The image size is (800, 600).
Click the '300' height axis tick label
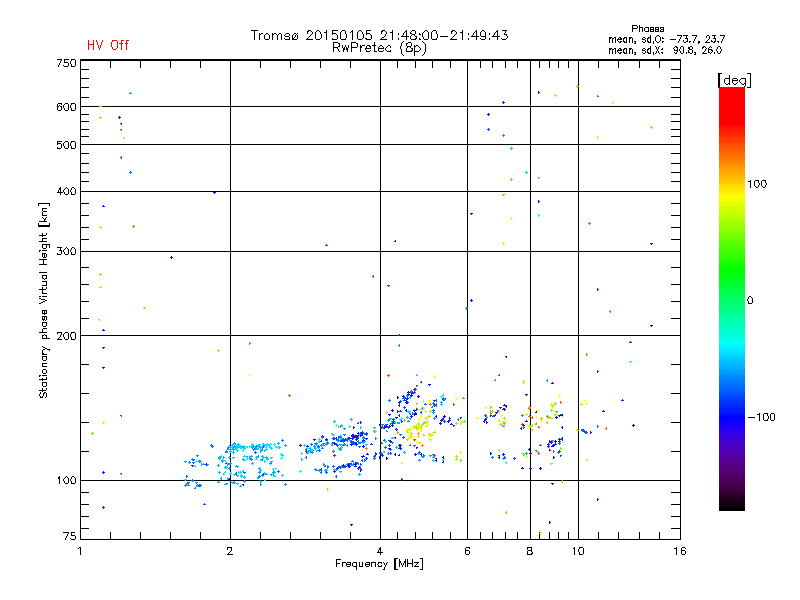[66, 251]
